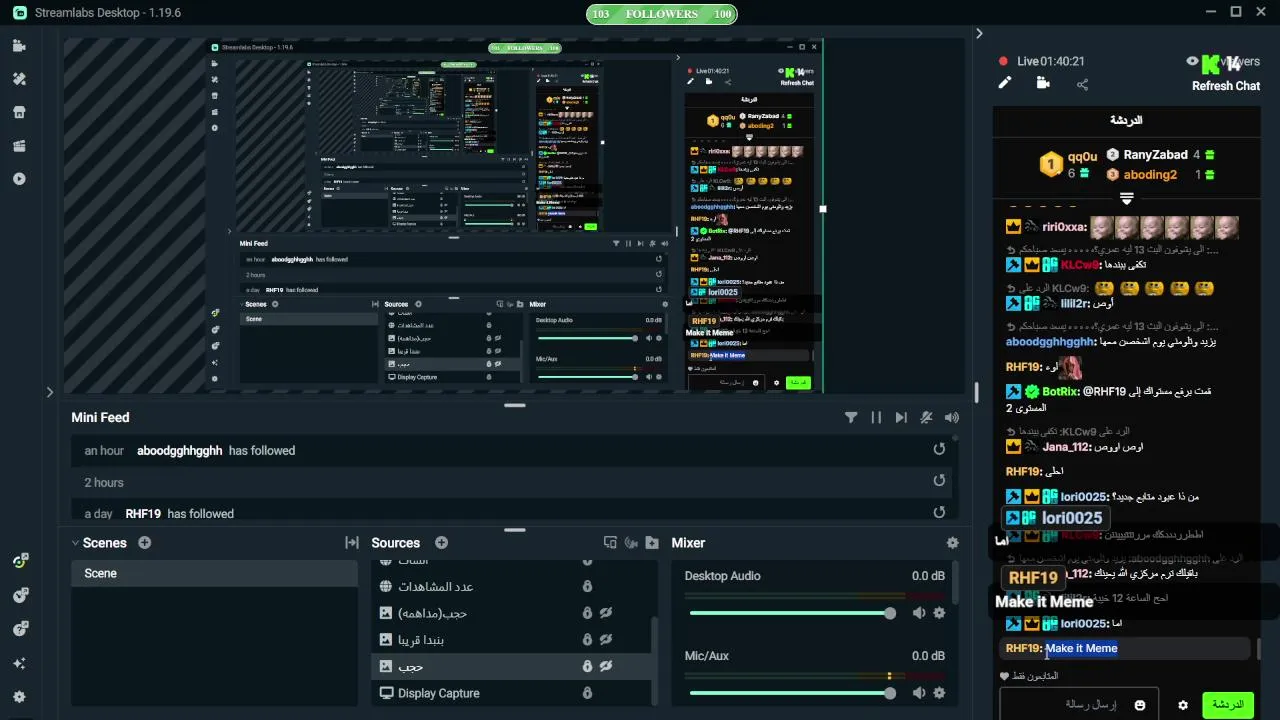The height and width of the screenshot is (720, 1280).
Task: Click the camera icon under the Live timer
Action: [x=1043, y=83]
